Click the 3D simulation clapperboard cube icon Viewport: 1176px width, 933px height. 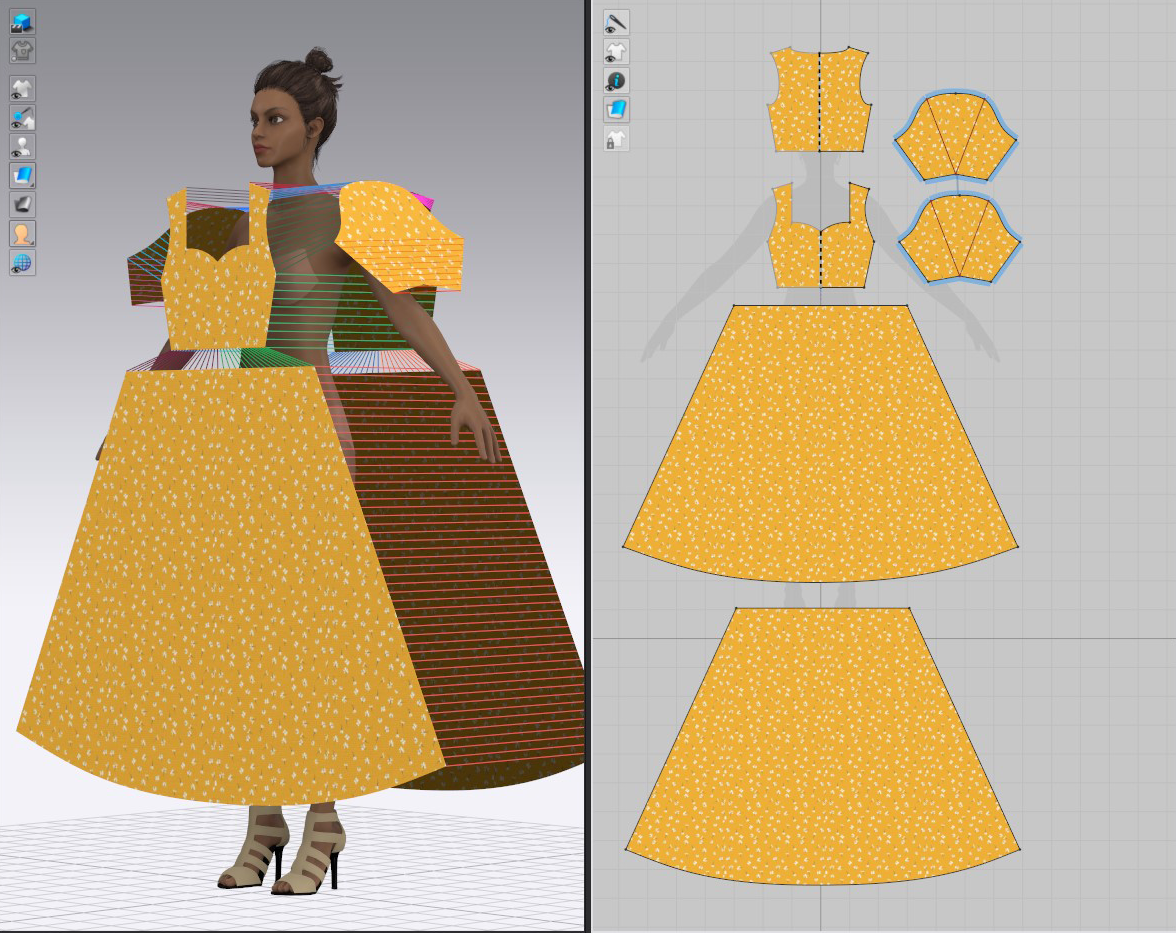pyautogui.click(x=22, y=22)
